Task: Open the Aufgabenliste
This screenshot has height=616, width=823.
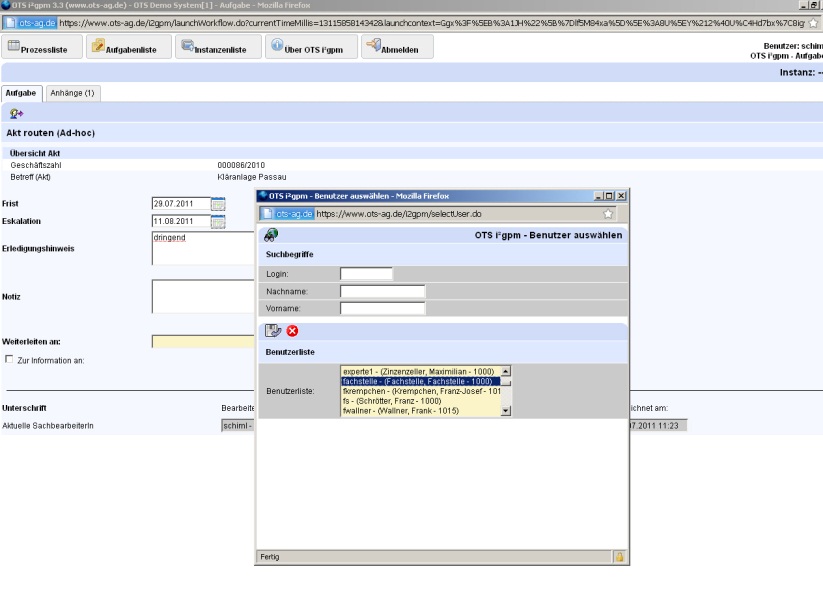Action: tap(125, 46)
